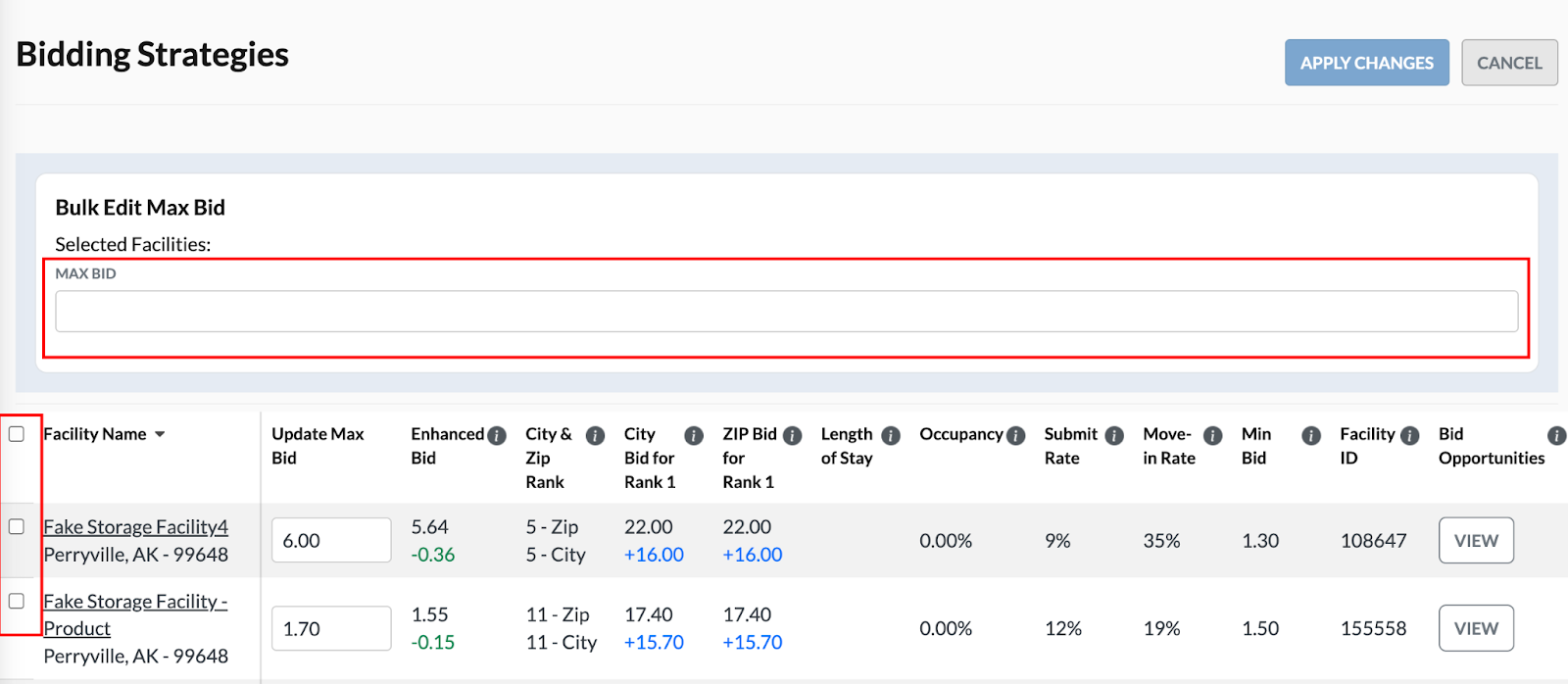The width and height of the screenshot is (1568, 684).
Task: Click the rank text 11 - City
Action: point(561,642)
